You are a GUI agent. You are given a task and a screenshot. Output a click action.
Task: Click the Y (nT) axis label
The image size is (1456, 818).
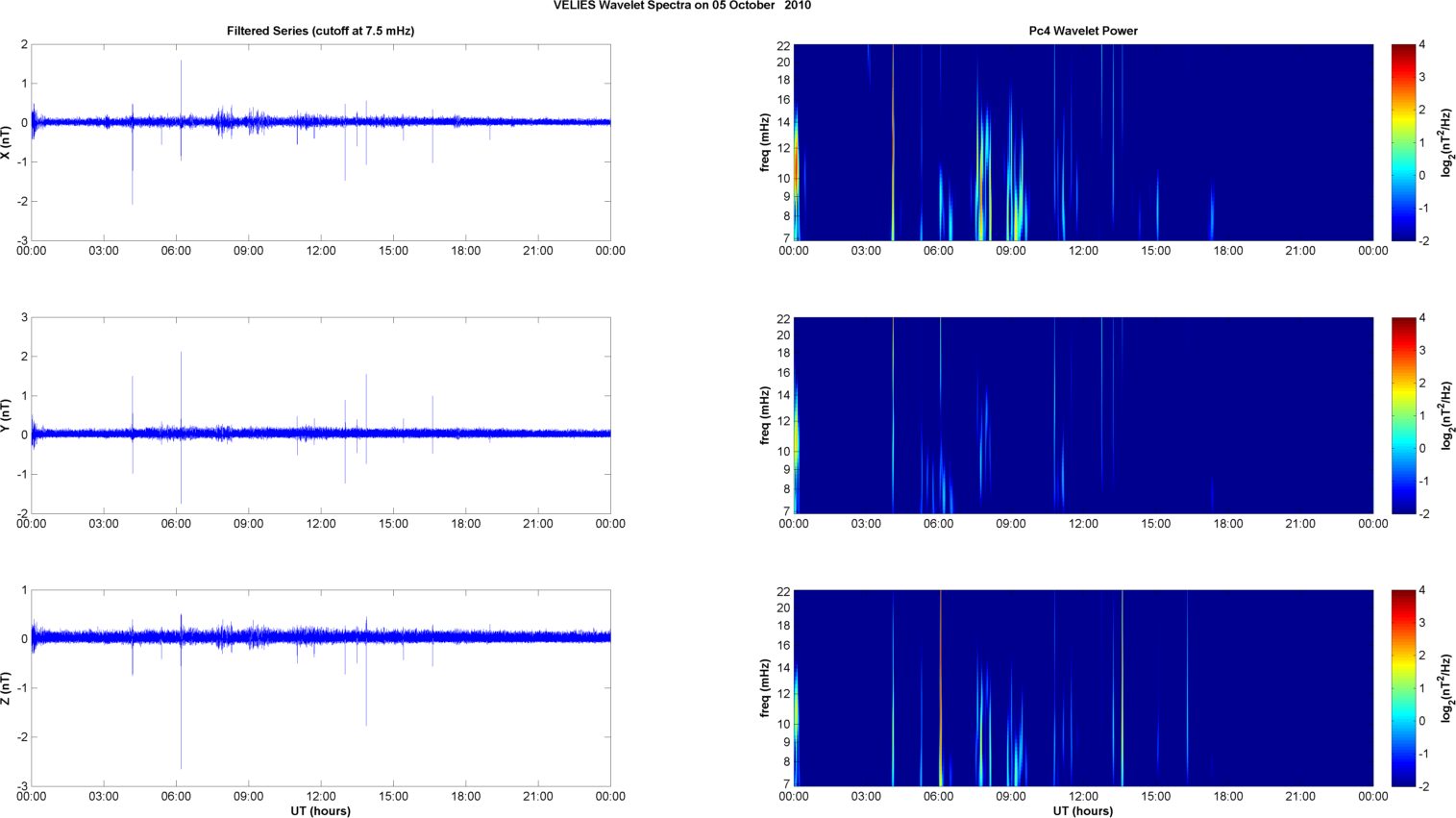tap(6, 415)
